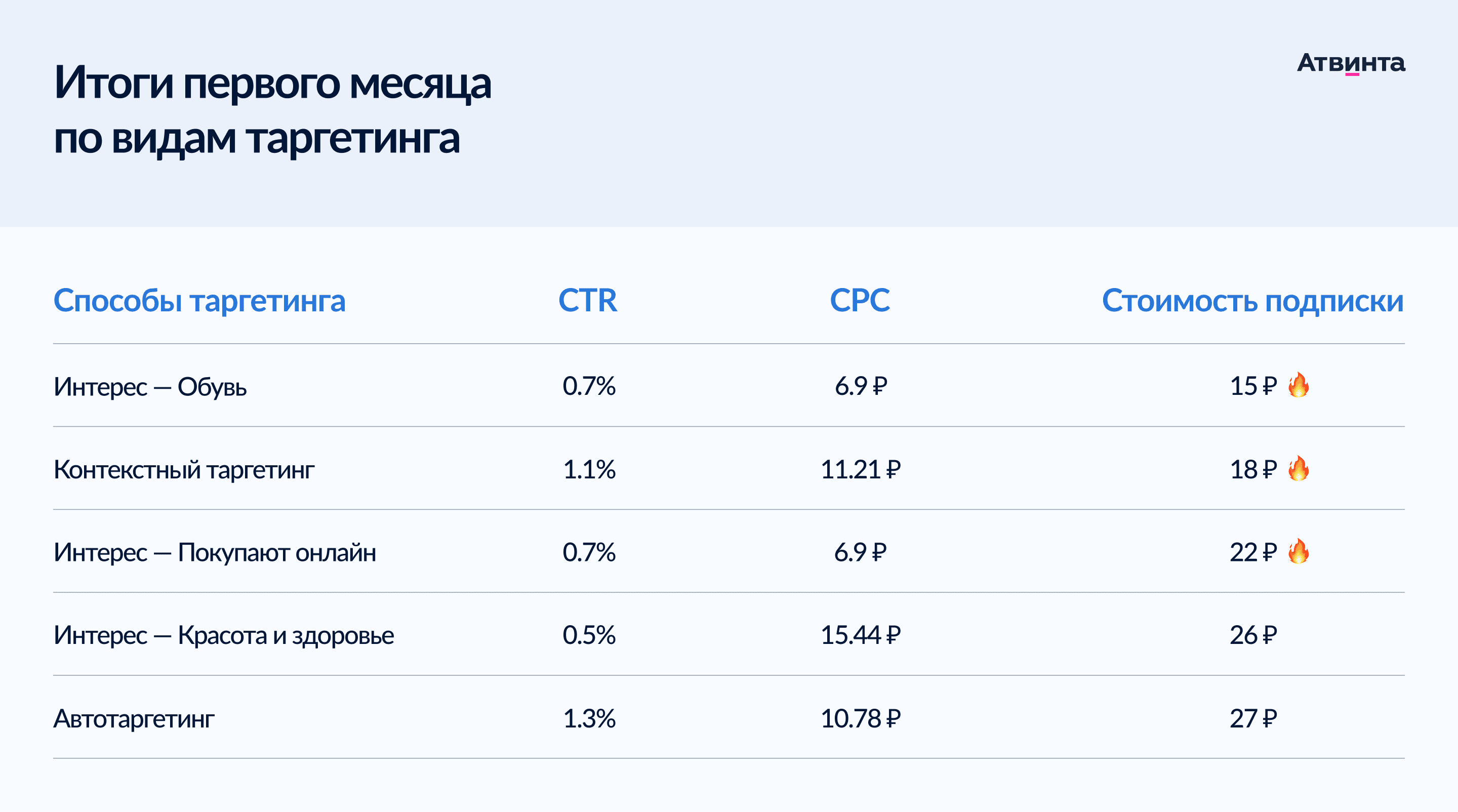Click the Контекстный таргетинг row label
1458x812 pixels.
click(x=184, y=470)
